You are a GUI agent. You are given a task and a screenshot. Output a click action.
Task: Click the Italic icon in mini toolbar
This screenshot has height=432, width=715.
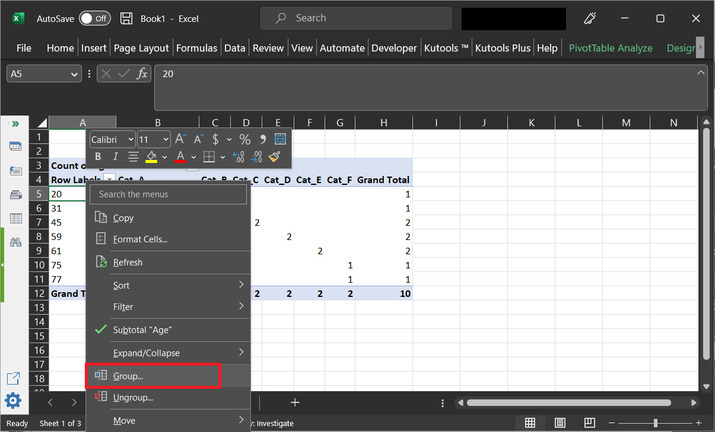[115, 157]
